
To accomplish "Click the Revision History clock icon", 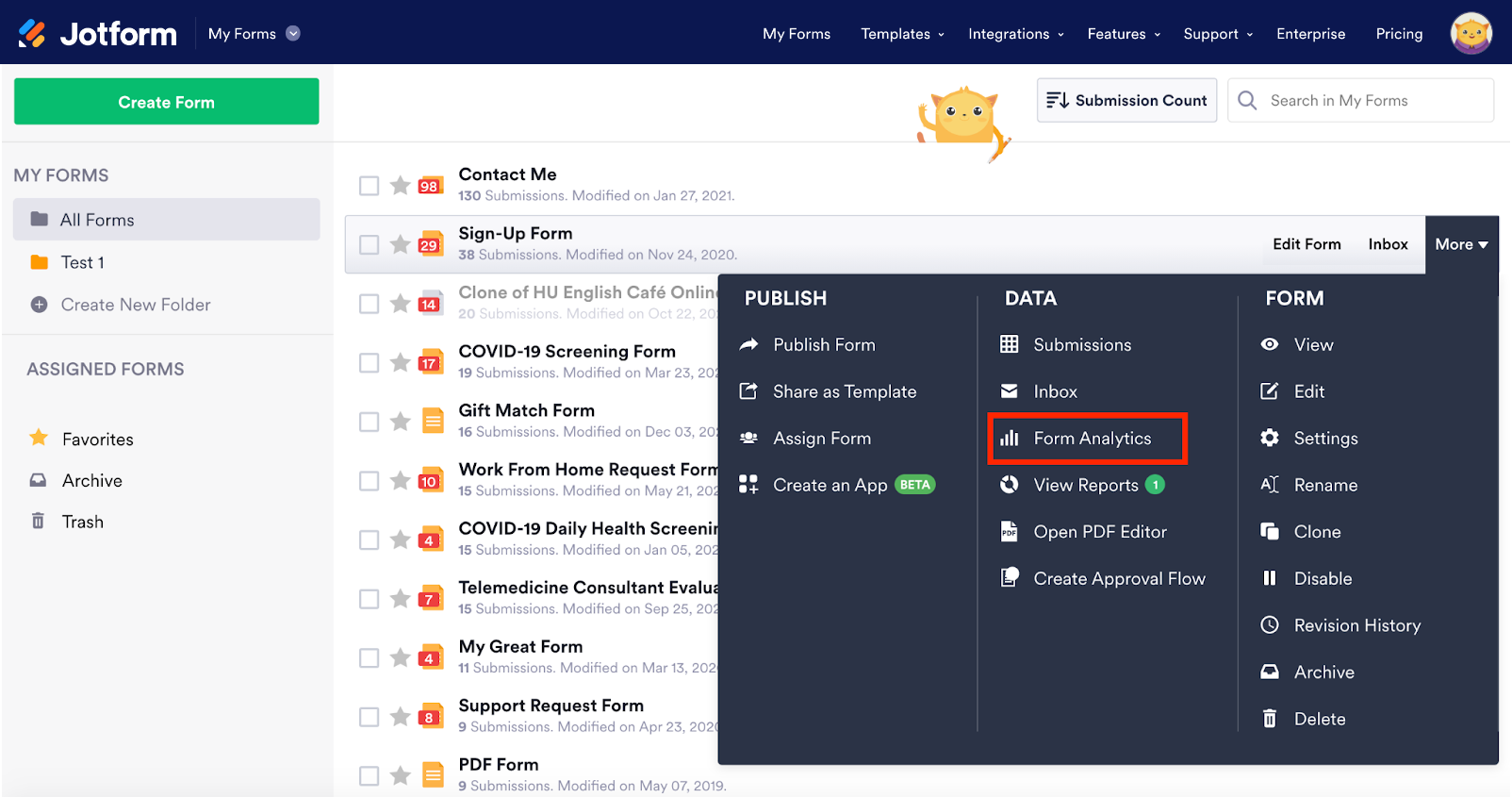I will tap(1270, 624).
